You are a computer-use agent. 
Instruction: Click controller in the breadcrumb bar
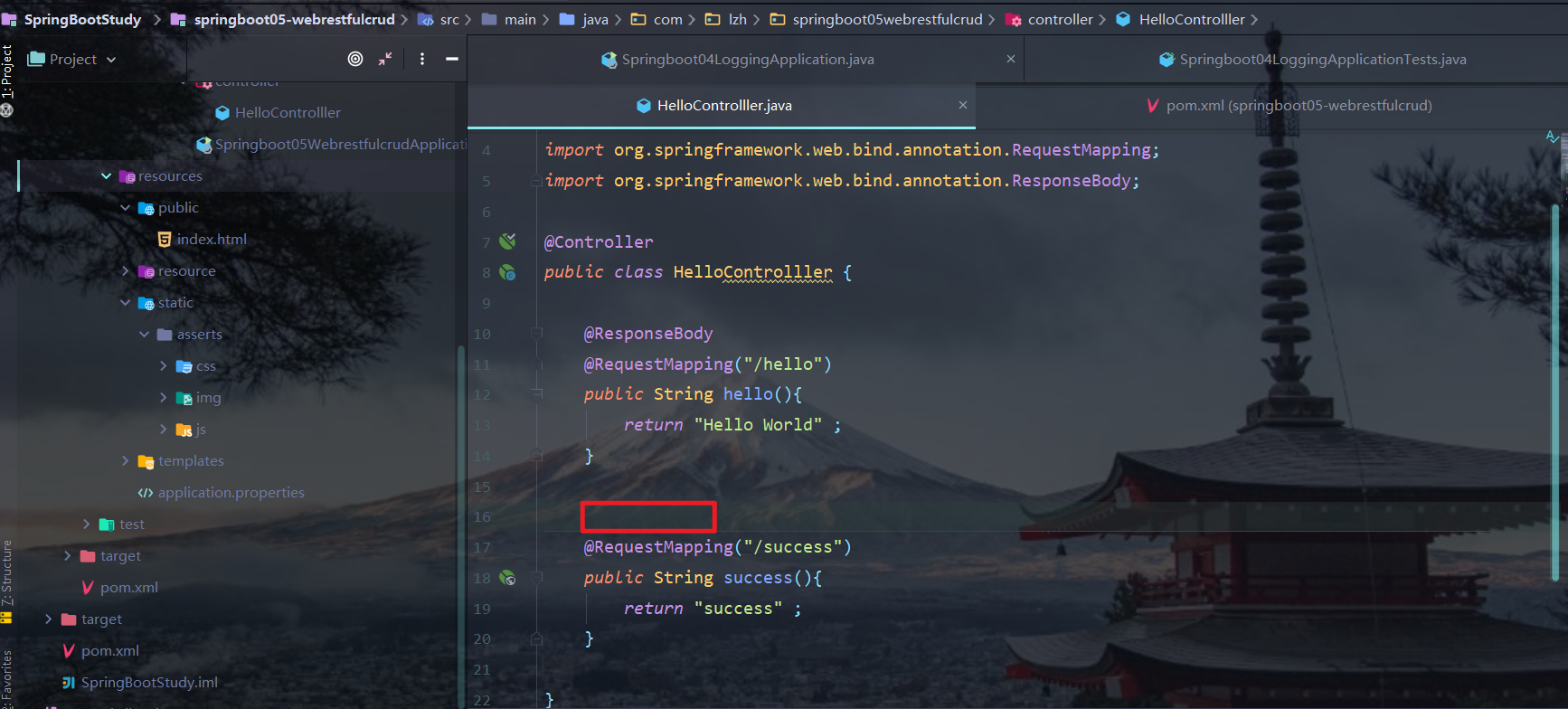[1061, 19]
